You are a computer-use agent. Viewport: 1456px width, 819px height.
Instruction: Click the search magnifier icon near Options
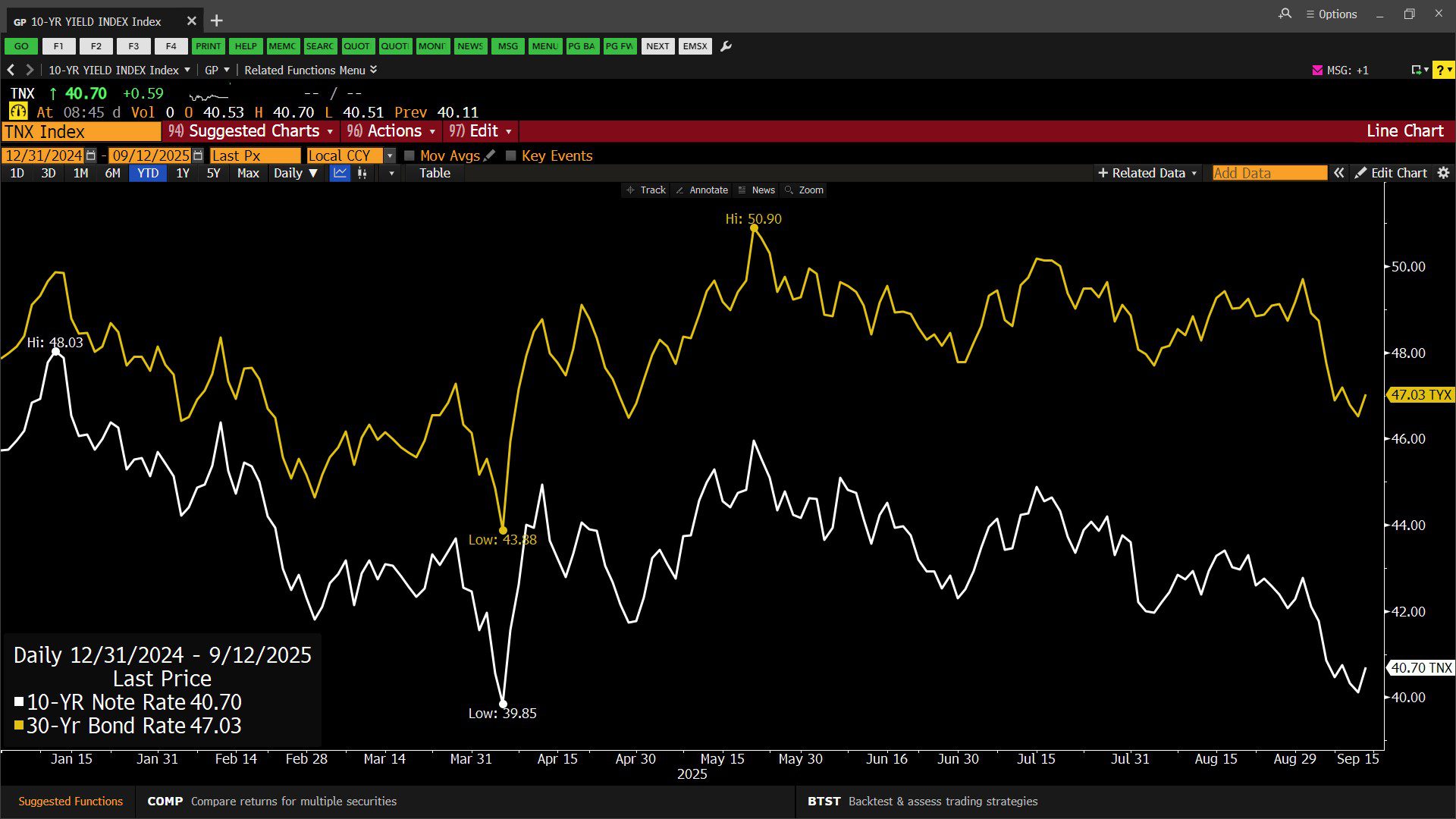1285,14
